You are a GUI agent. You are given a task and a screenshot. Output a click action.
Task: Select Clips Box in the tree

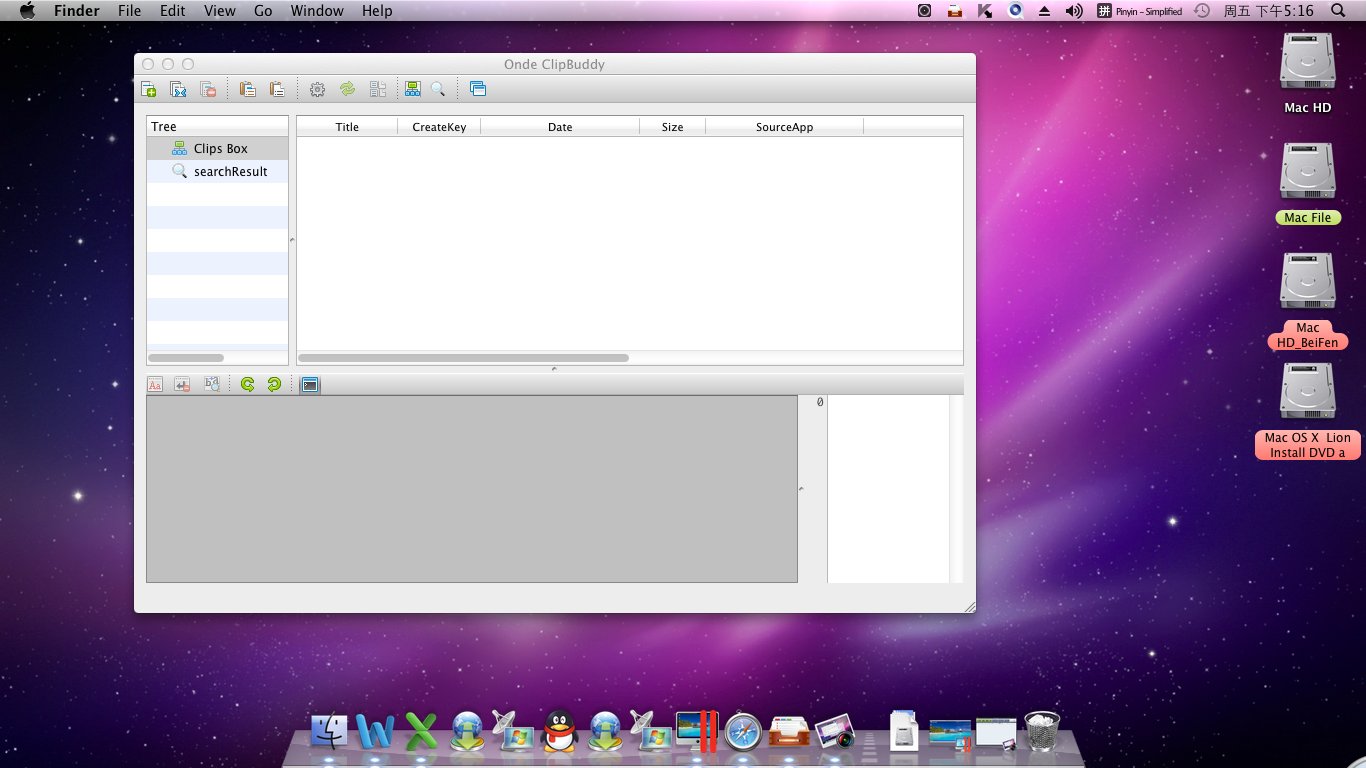point(218,148)
